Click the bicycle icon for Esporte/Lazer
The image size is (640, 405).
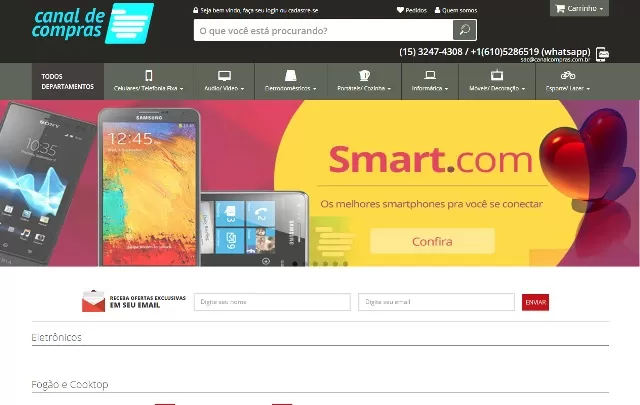point(568,75)
